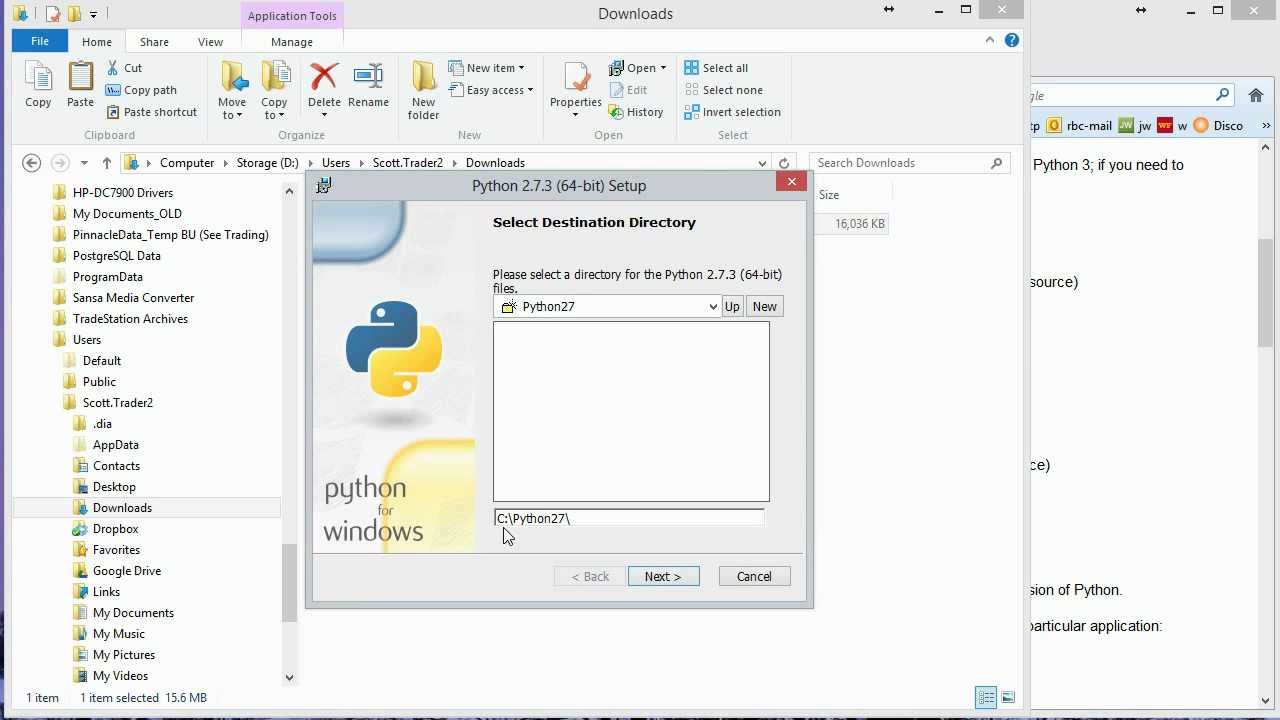Click Next in Python setup
This screenshot has height=720, width=1280.
[x=663, y=576]
